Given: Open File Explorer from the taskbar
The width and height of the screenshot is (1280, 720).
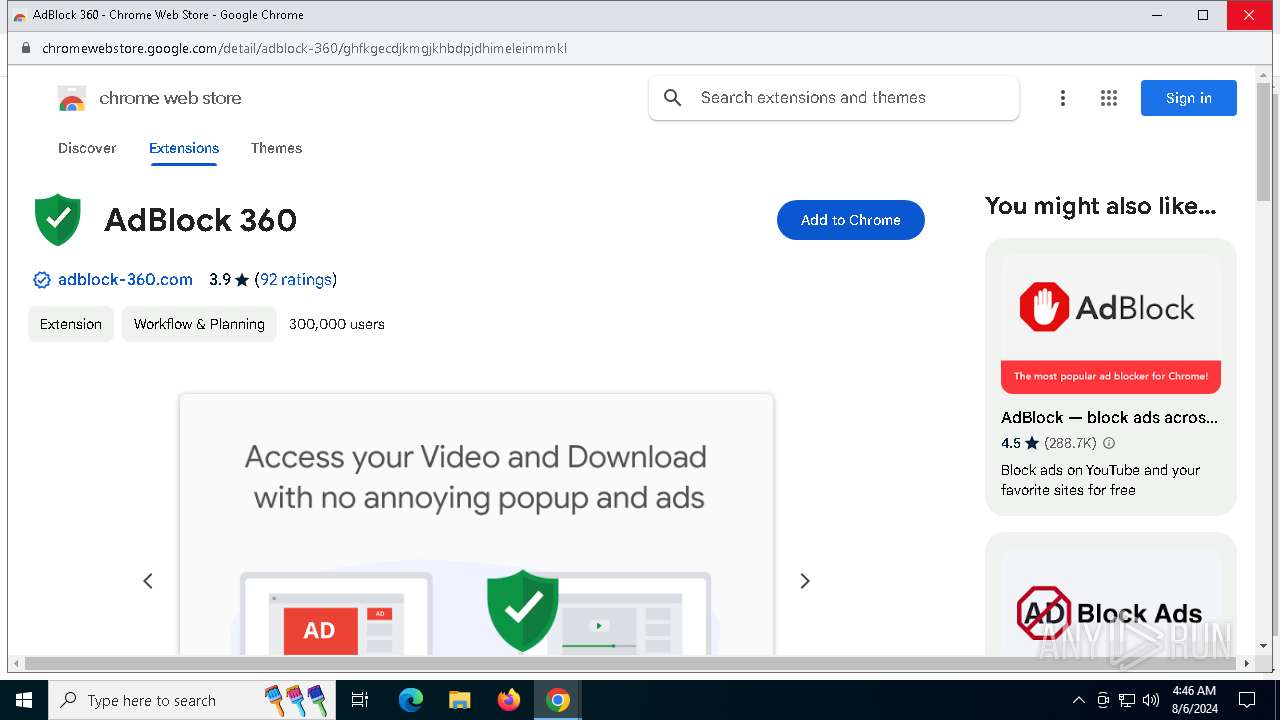Looking at the screenshot, I should pos(459,700).
